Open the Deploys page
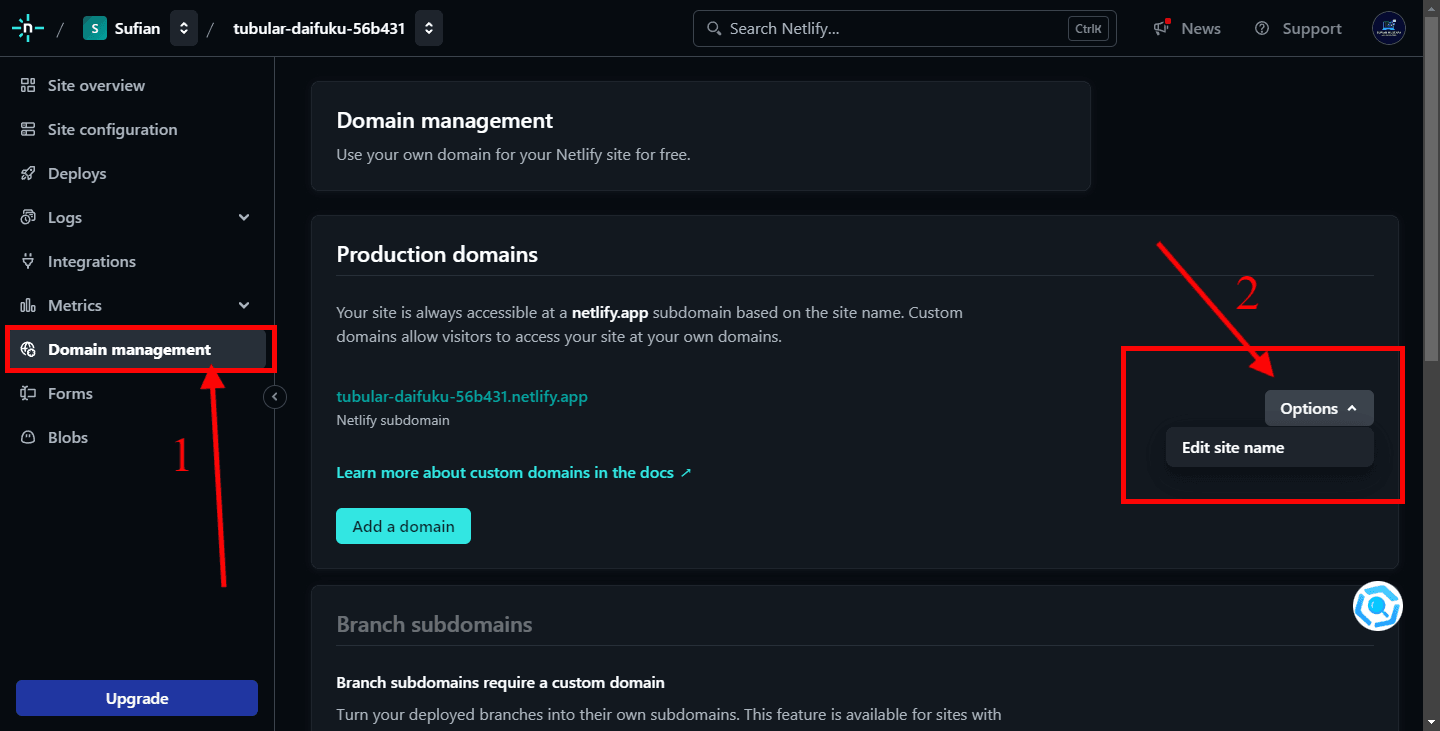Image resolution: width=1440 pixels, height=731 pixels. [77, 173]
